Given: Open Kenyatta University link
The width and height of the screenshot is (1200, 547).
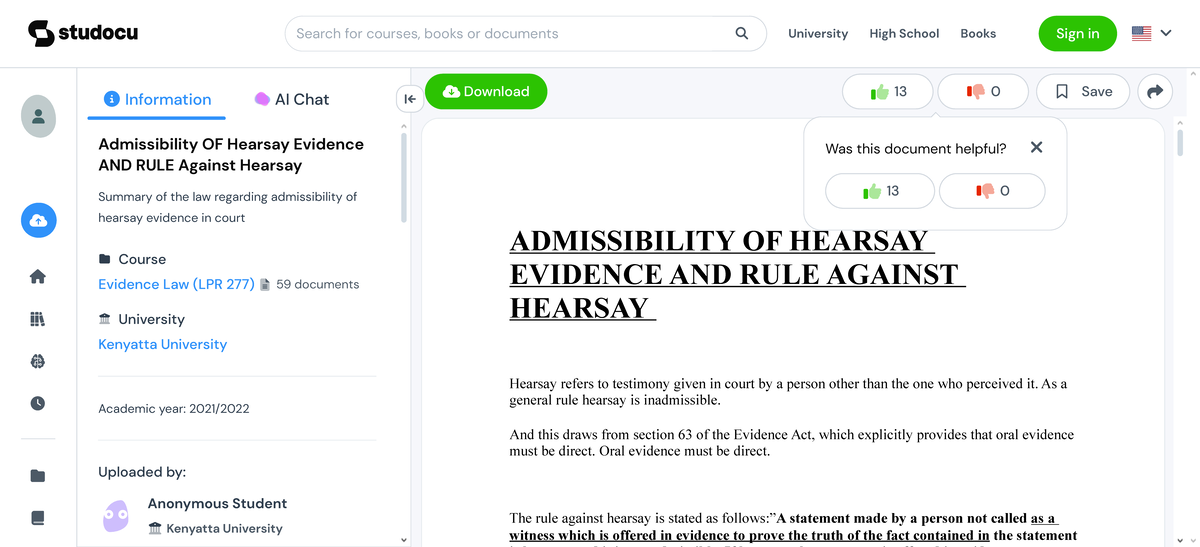Looking at the screenshot, I should point(162,344).
